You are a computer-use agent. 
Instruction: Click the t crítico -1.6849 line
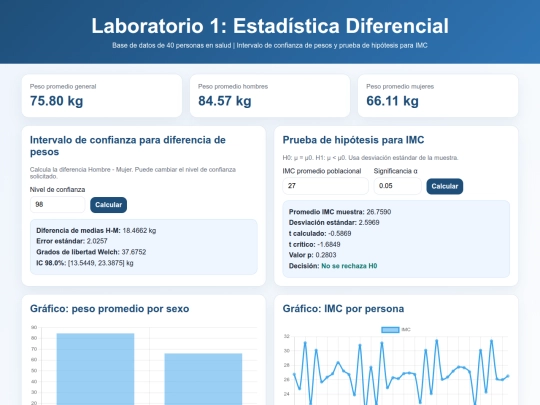point(314,245)
